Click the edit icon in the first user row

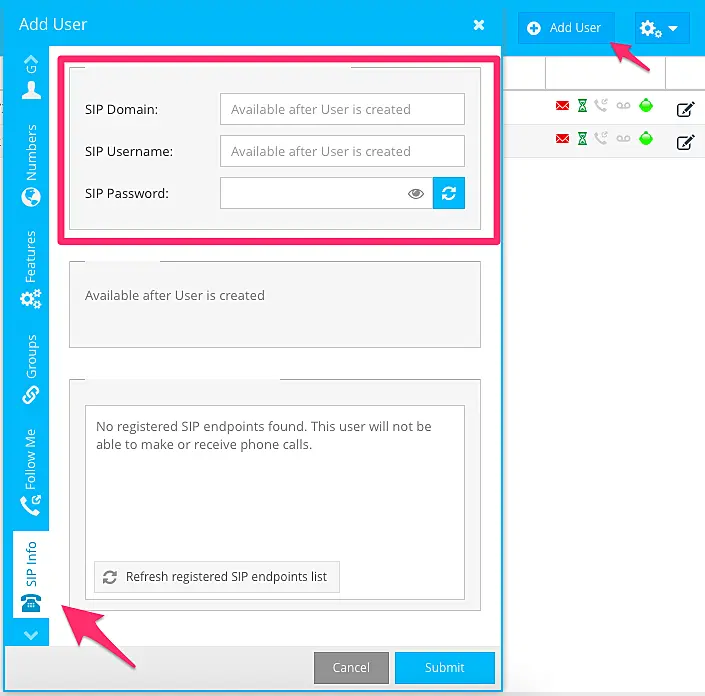[x=685, y=110]
